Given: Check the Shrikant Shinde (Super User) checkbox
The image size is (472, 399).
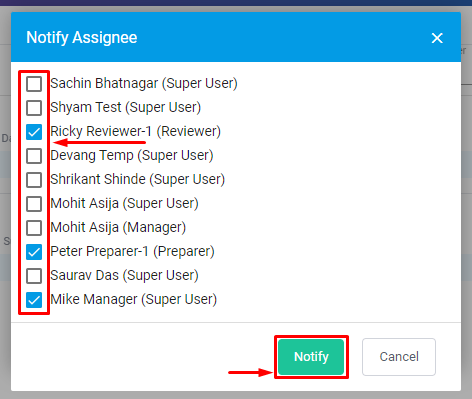Looking at the screenshot, I should click(34, 180).
